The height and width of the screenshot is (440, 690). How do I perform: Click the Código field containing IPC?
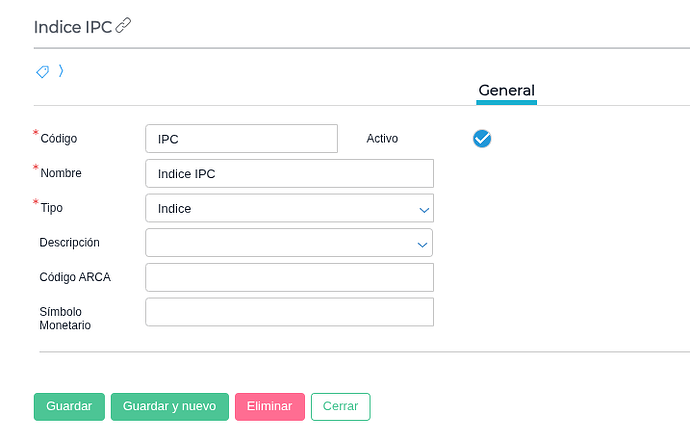pos(241,139)
